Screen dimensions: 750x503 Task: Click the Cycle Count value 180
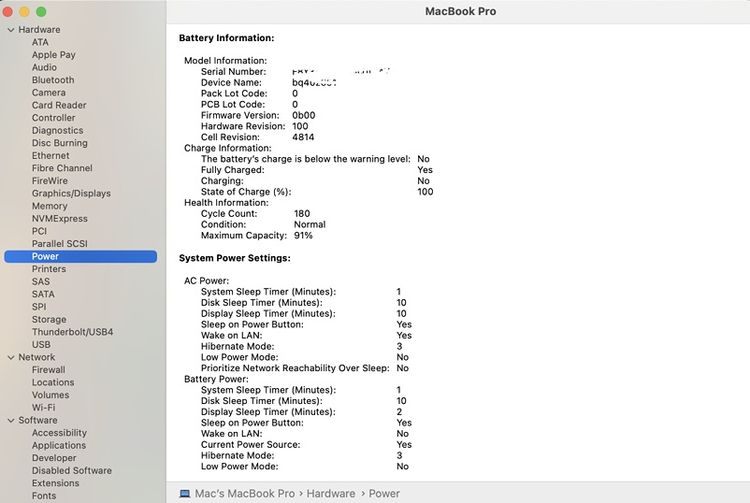coord(302,214)
